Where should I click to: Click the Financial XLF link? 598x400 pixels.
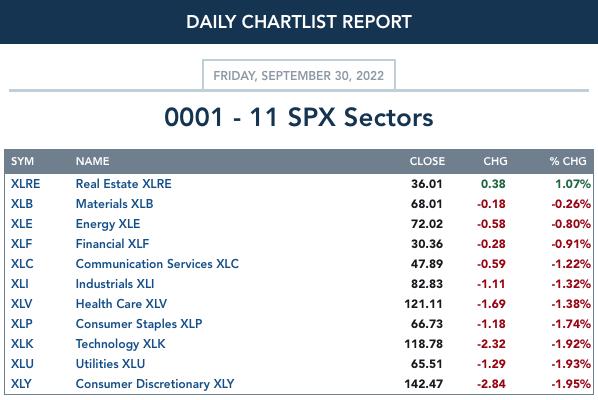tap(112, 244)
